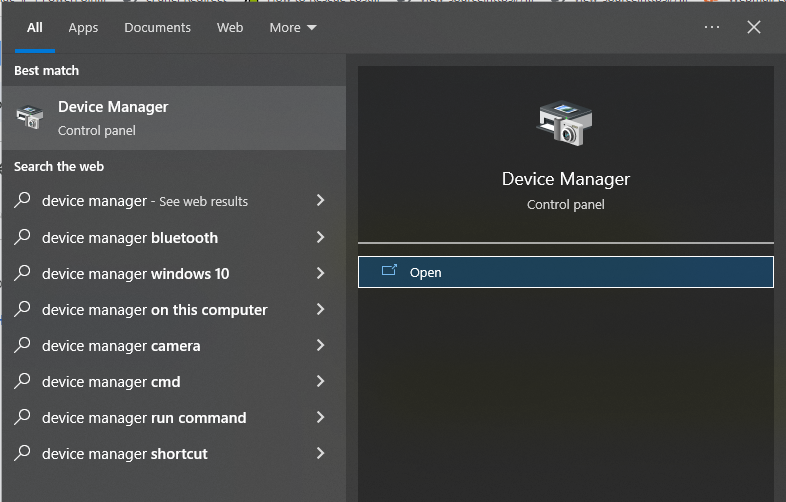Select 'device manager on this computer' suggestion
786x502 pixels.
[174, 309]
